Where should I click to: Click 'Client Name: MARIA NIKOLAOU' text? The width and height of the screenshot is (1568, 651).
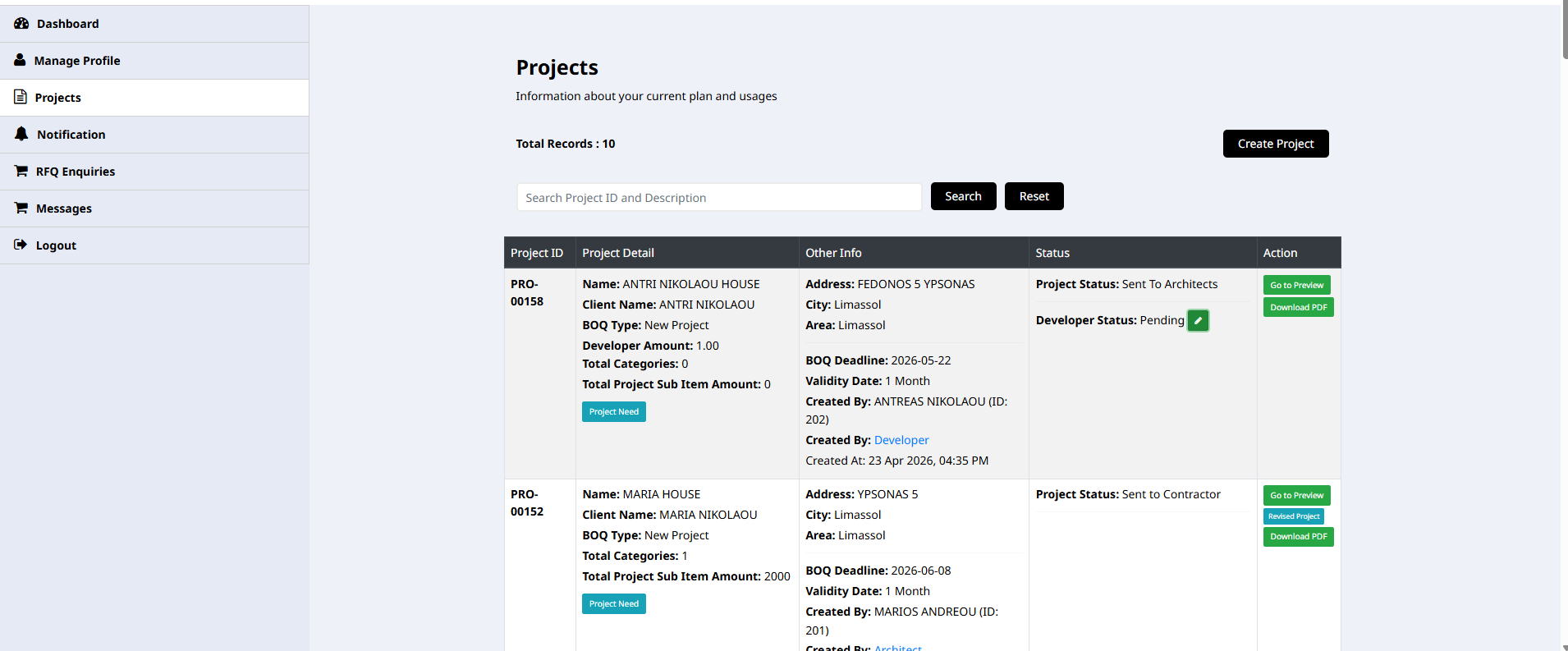pos(670,515)
